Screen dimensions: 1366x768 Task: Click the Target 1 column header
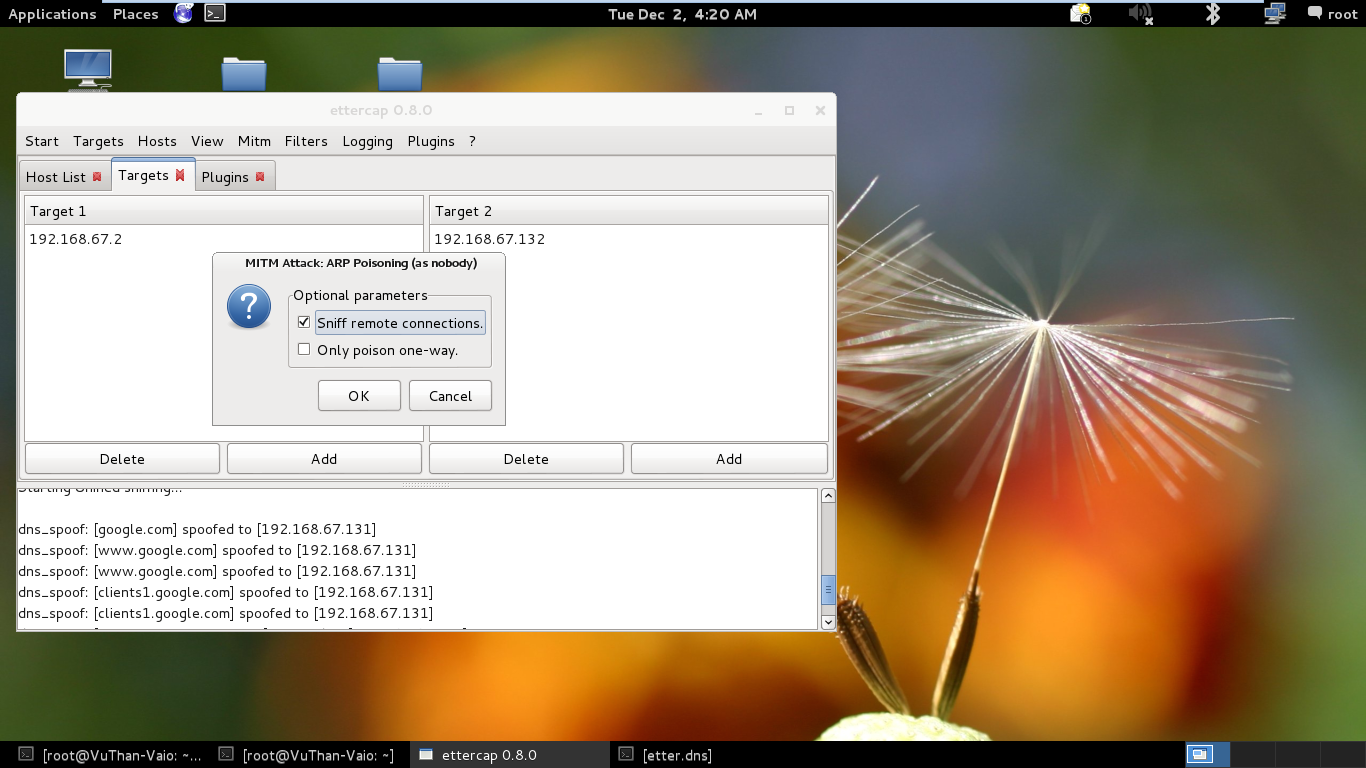[224, 211]
